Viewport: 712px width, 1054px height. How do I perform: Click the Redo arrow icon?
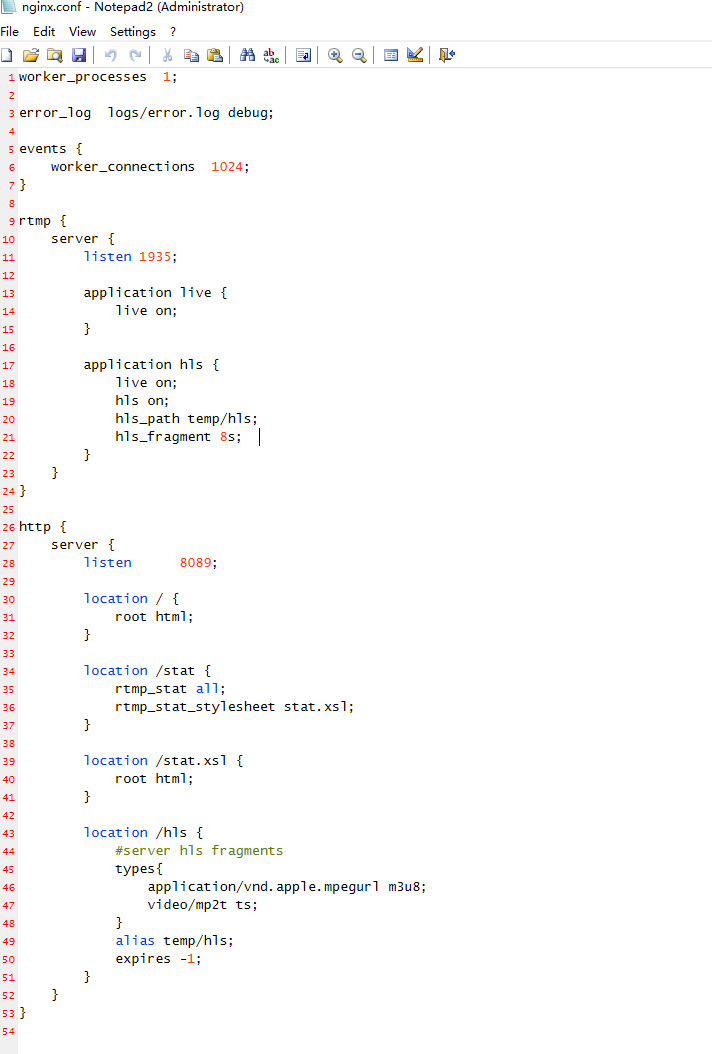[x=135, y=55]
